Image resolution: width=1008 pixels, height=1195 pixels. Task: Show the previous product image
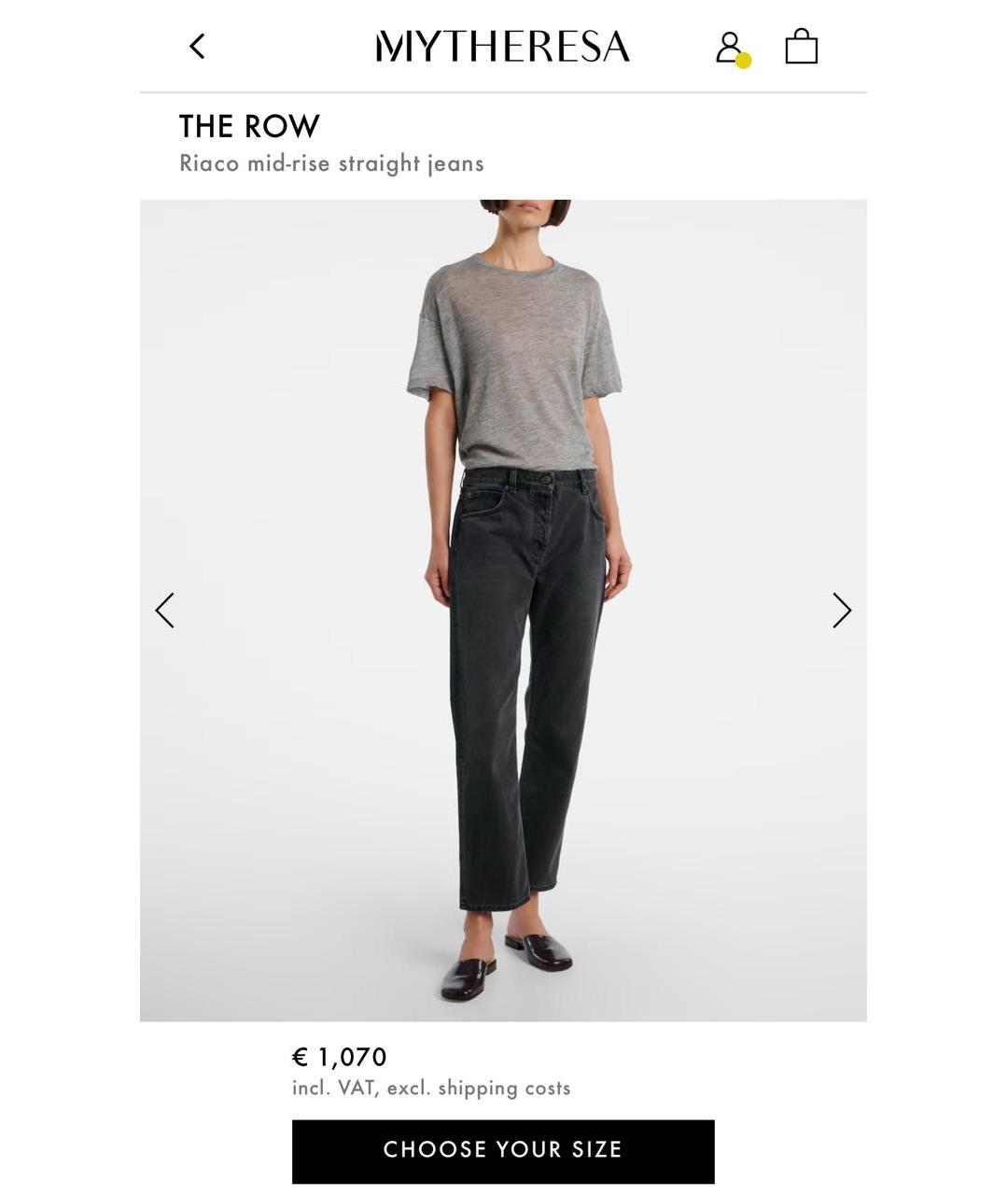[165, 611]
